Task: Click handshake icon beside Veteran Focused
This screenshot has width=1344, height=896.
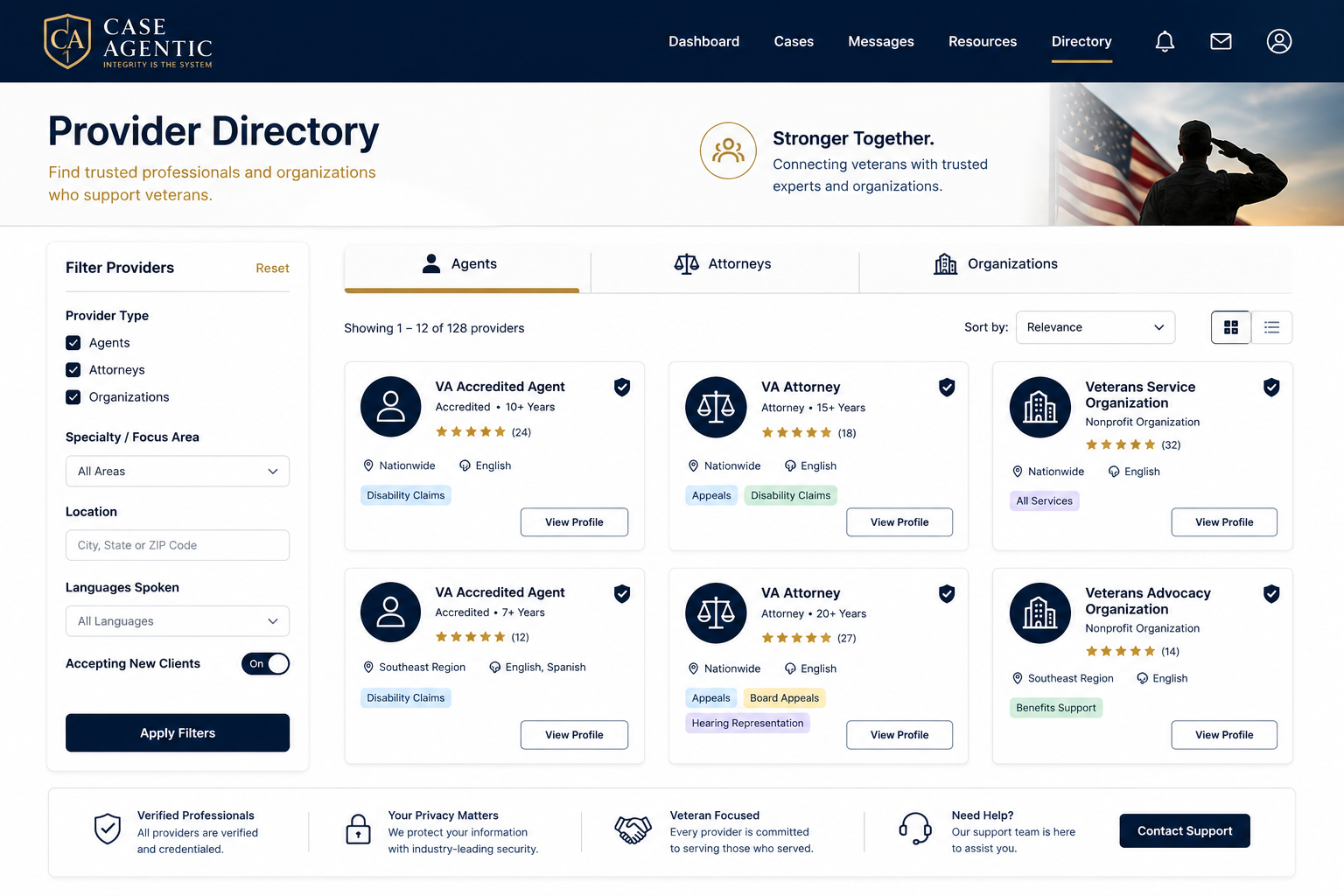Action: tap(633, 829)
